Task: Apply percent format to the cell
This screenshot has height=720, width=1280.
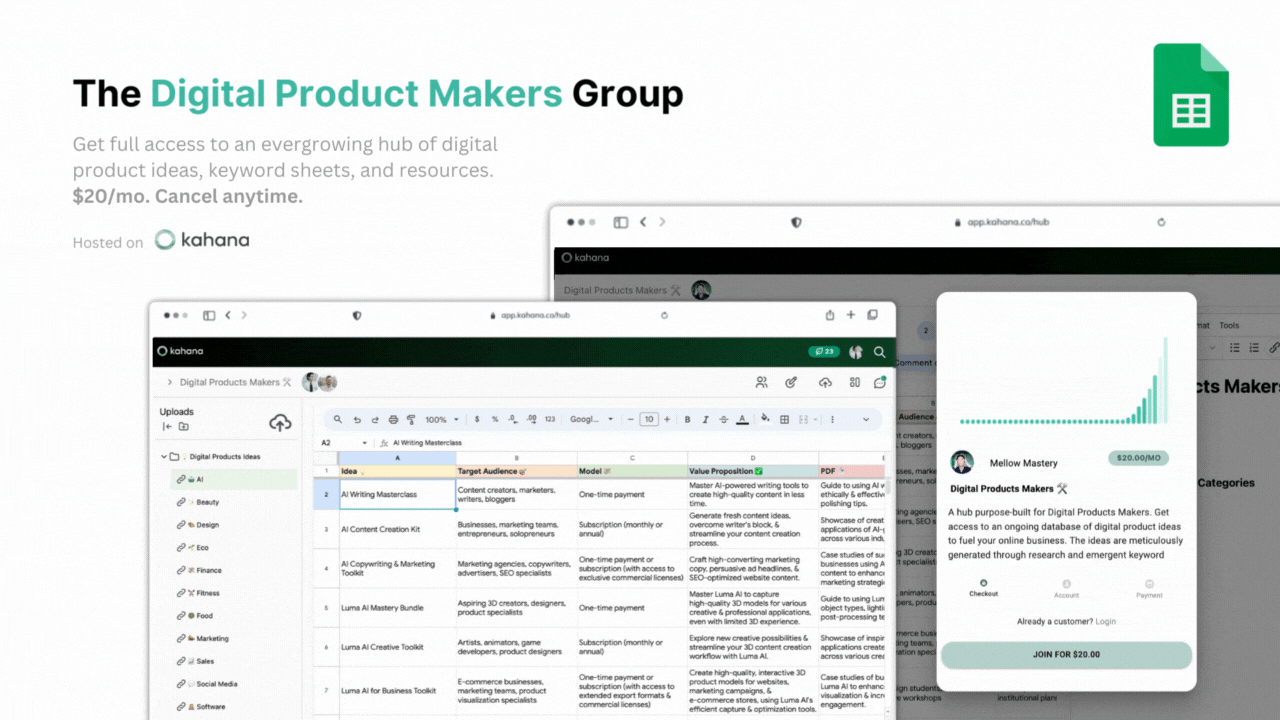Action: (x=496, y=420)
